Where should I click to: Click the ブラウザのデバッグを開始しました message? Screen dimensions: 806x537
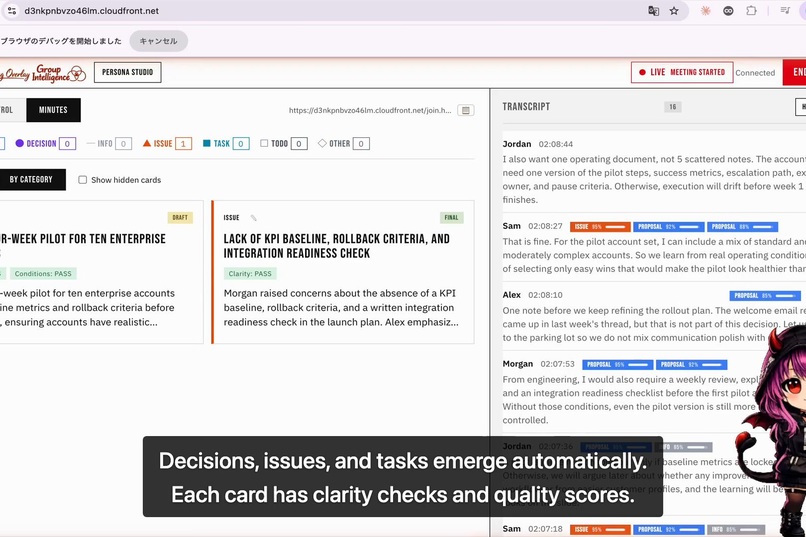tap(61, 41)
